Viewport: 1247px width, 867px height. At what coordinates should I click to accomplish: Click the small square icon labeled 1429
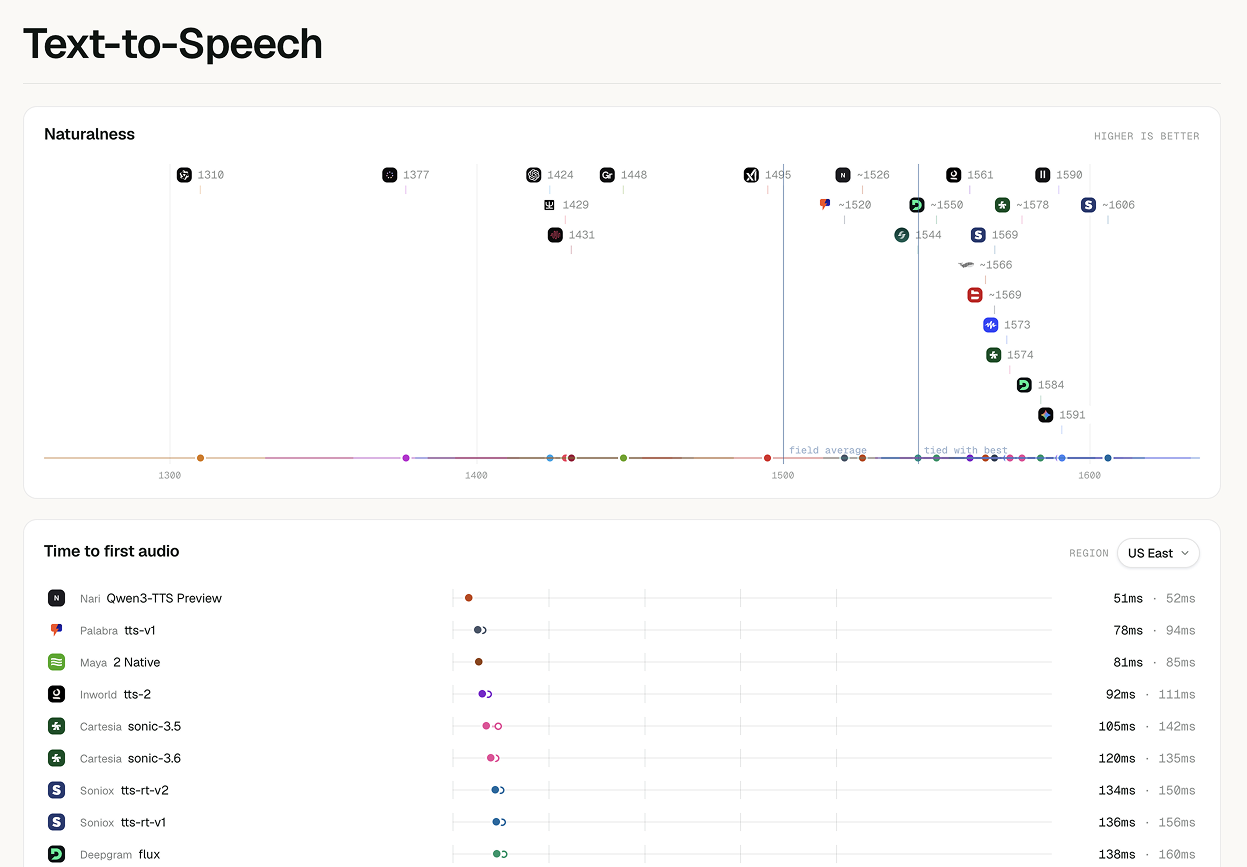549,205
